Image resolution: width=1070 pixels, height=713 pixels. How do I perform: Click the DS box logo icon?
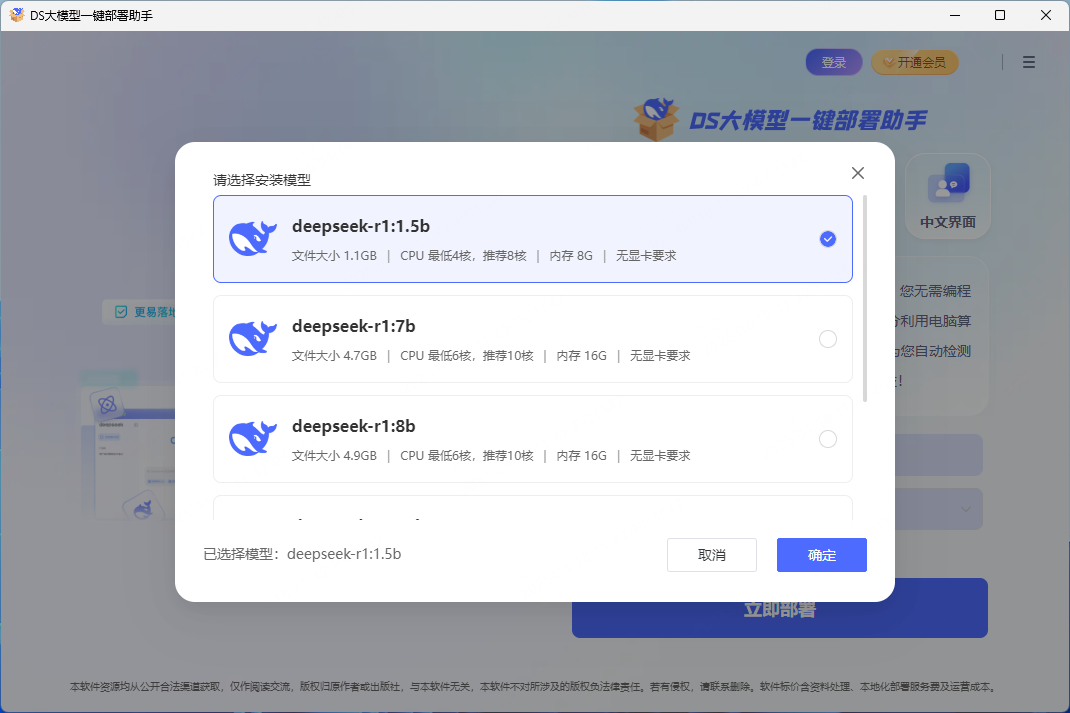656,119
